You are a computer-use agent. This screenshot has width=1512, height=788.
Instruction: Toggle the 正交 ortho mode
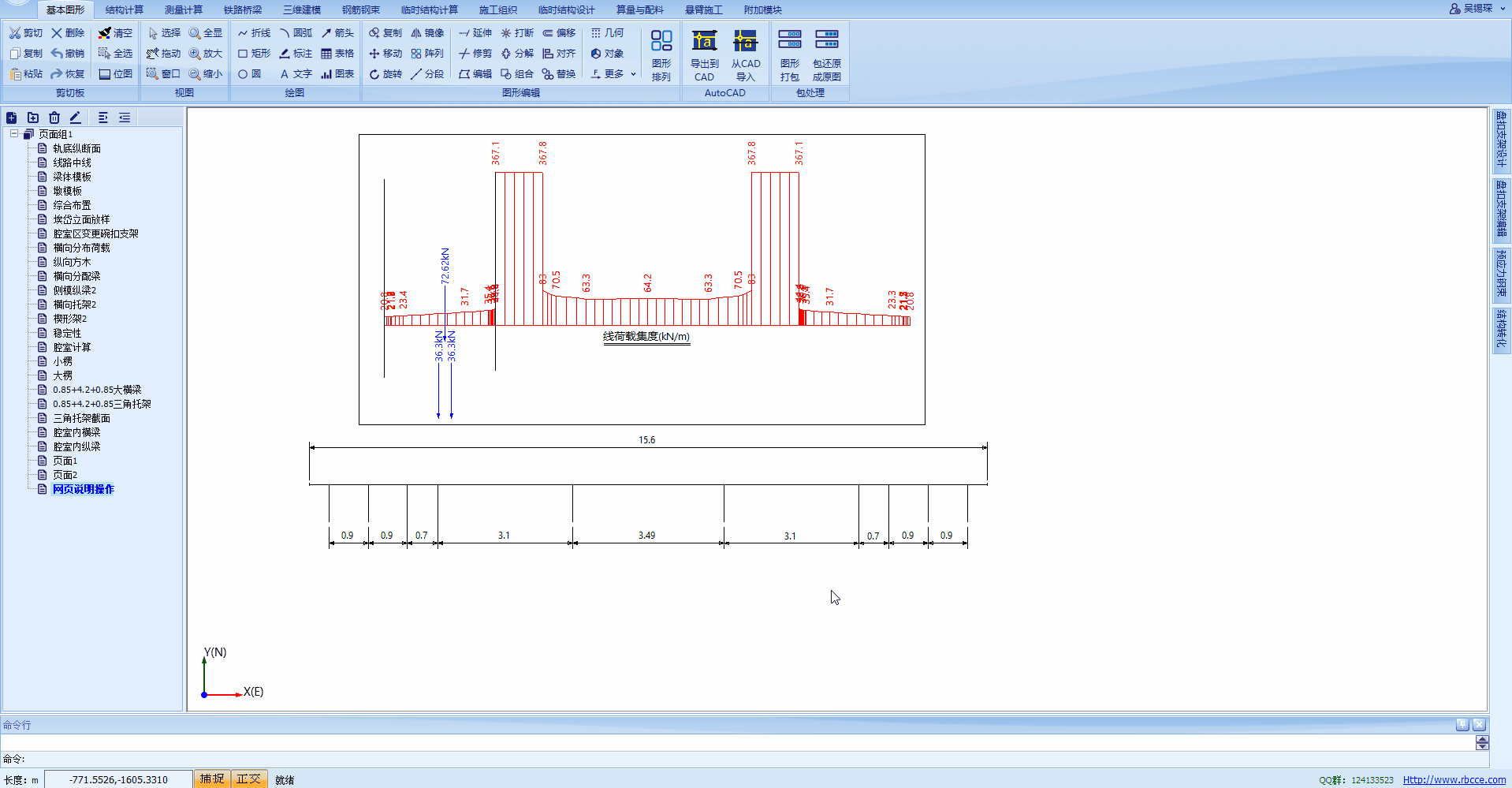248,779
